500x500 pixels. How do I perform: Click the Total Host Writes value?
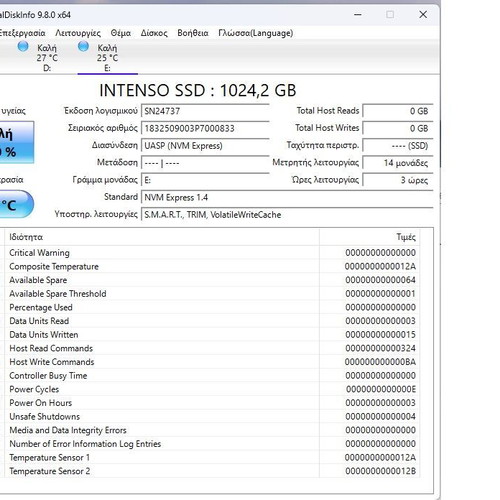[398, 128]
